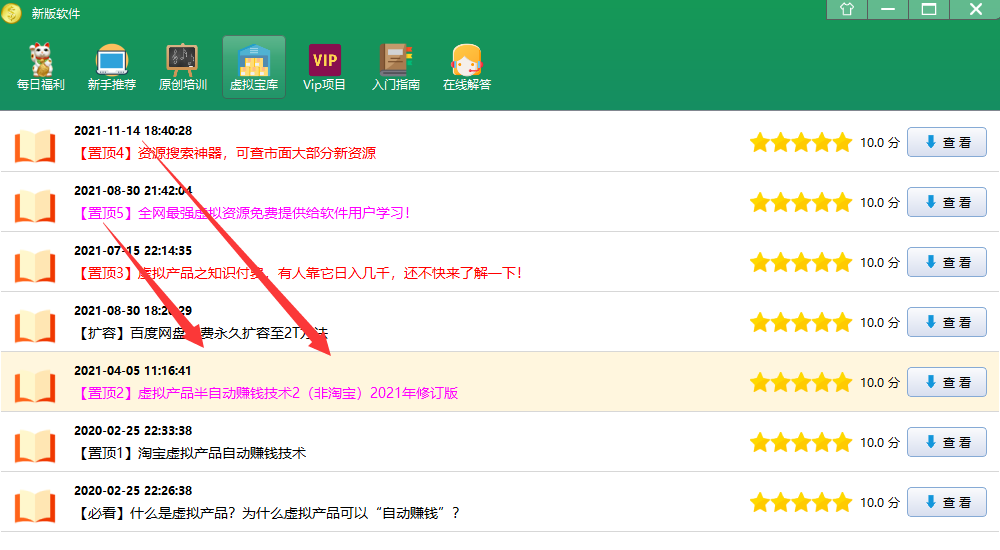
Task: Click 查看 button for 必看 entry
Action: point(946,503)
